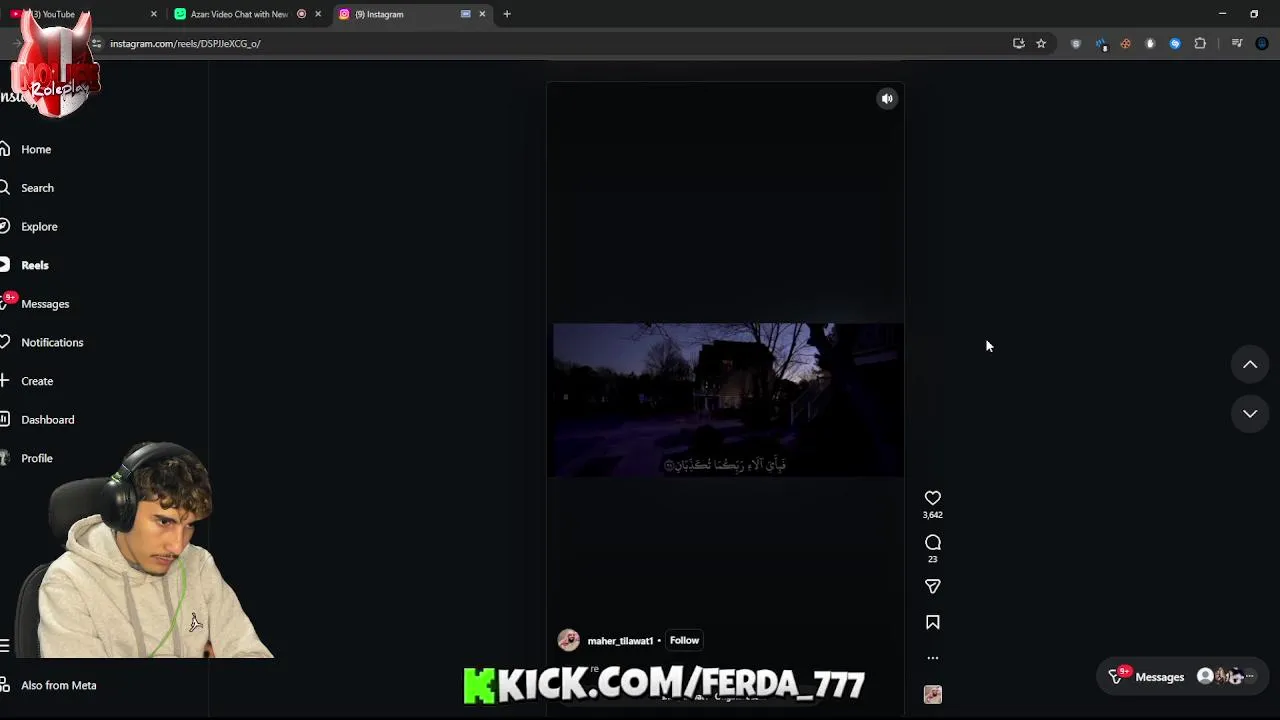Open the blue extension with badge
1280x720 pixels.
click(1101, 44)
